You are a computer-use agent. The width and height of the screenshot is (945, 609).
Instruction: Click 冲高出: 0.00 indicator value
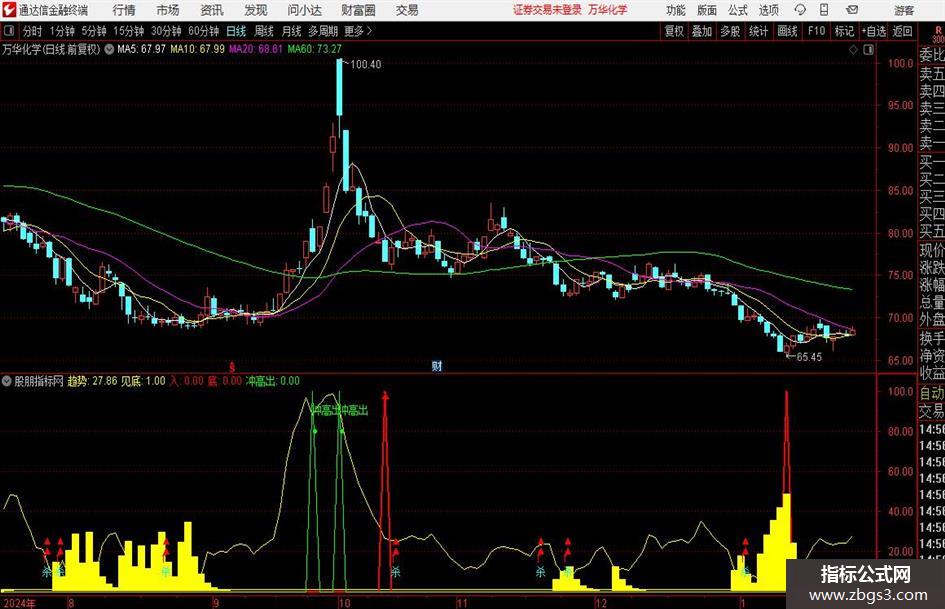[272, 381]
